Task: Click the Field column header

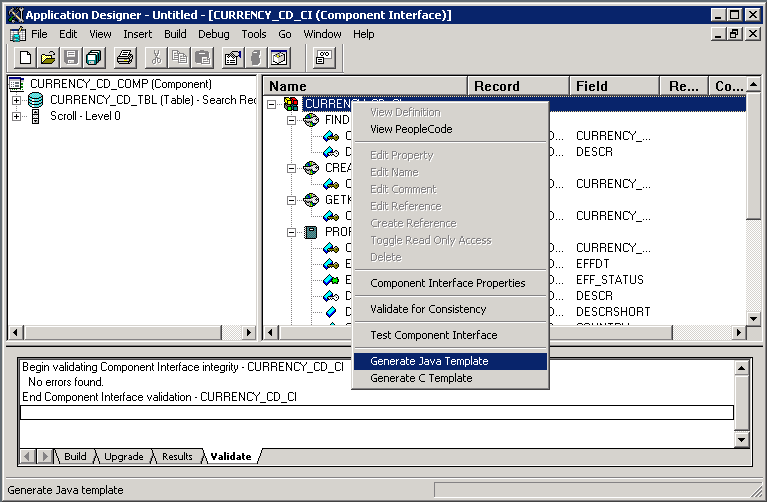Action: coord(614,86)
